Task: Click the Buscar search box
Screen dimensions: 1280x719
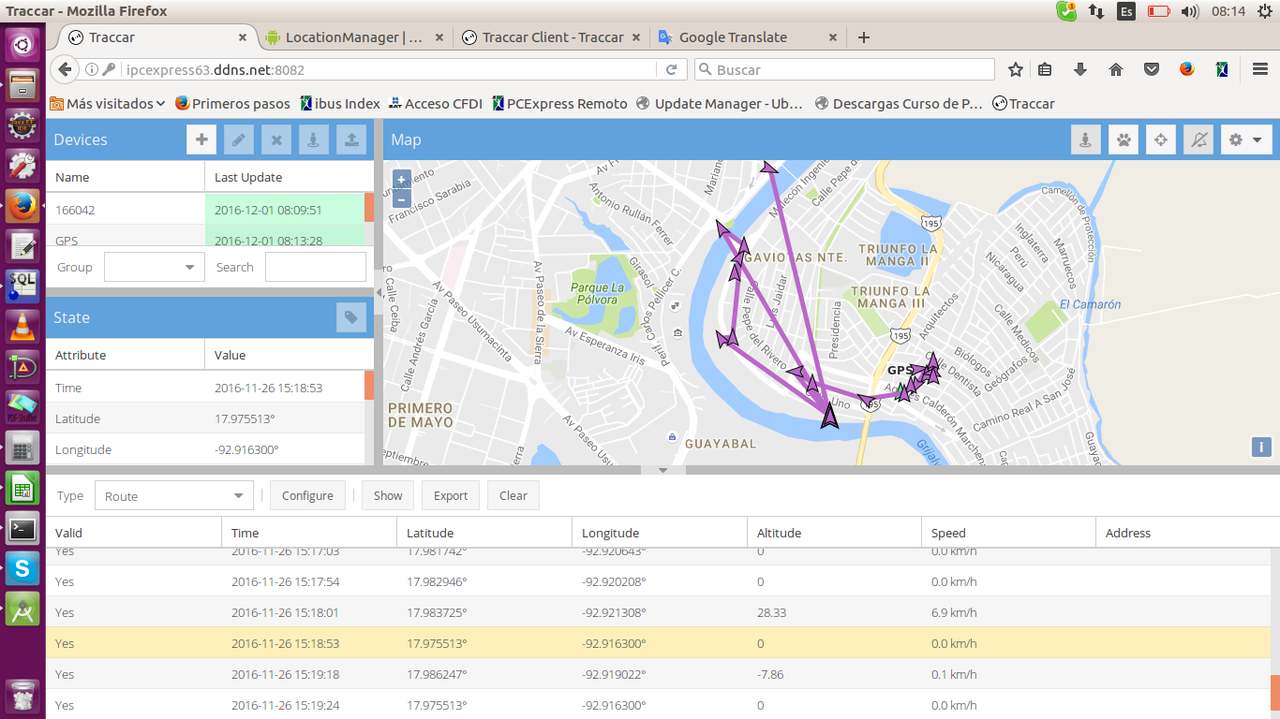Action: 845,70
